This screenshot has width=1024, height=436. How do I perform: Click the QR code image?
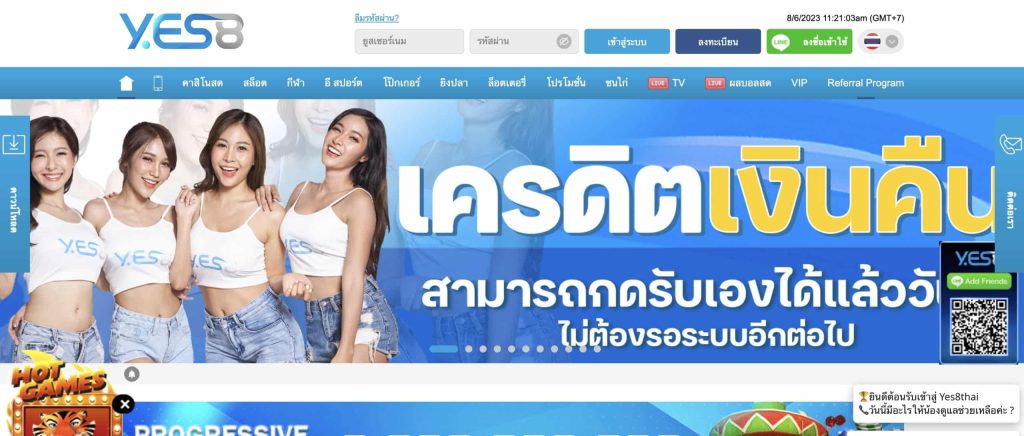[979, 326]
